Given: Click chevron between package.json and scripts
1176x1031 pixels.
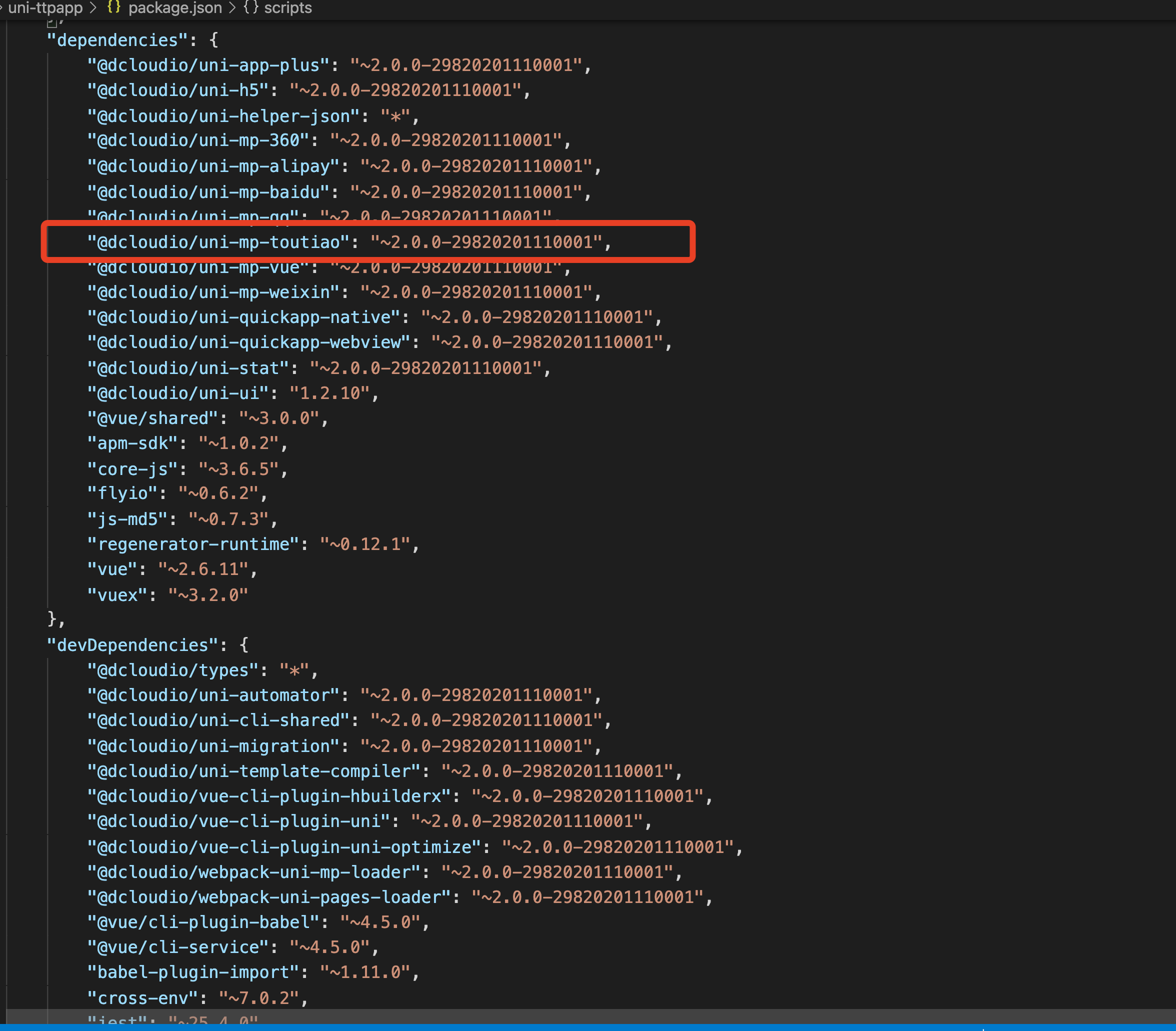Looking at the screenshot, I should coord(232,7).
